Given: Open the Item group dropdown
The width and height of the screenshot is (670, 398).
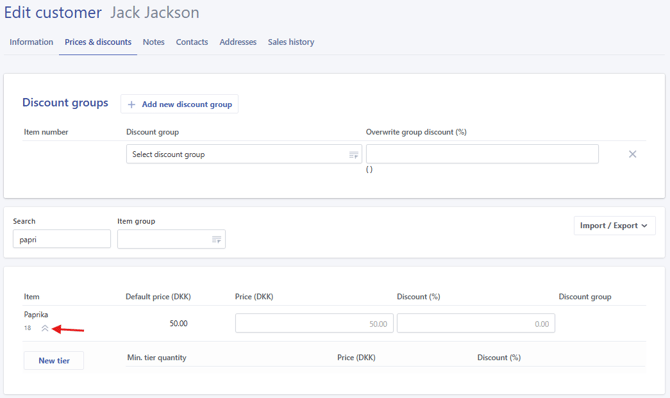Looking at the screenshot, I should 171,239.
